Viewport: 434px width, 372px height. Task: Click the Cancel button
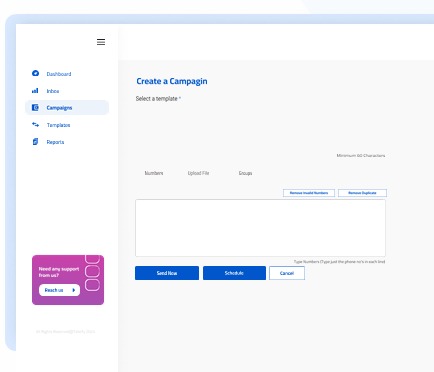click(x=287, y=273)
